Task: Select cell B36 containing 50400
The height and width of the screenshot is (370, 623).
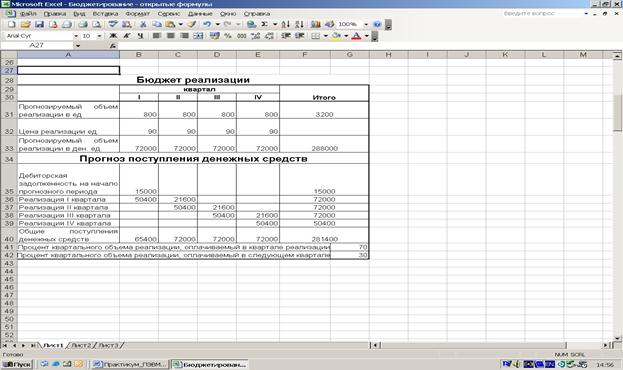Action: pyautogui.click(x=139, y=200)
